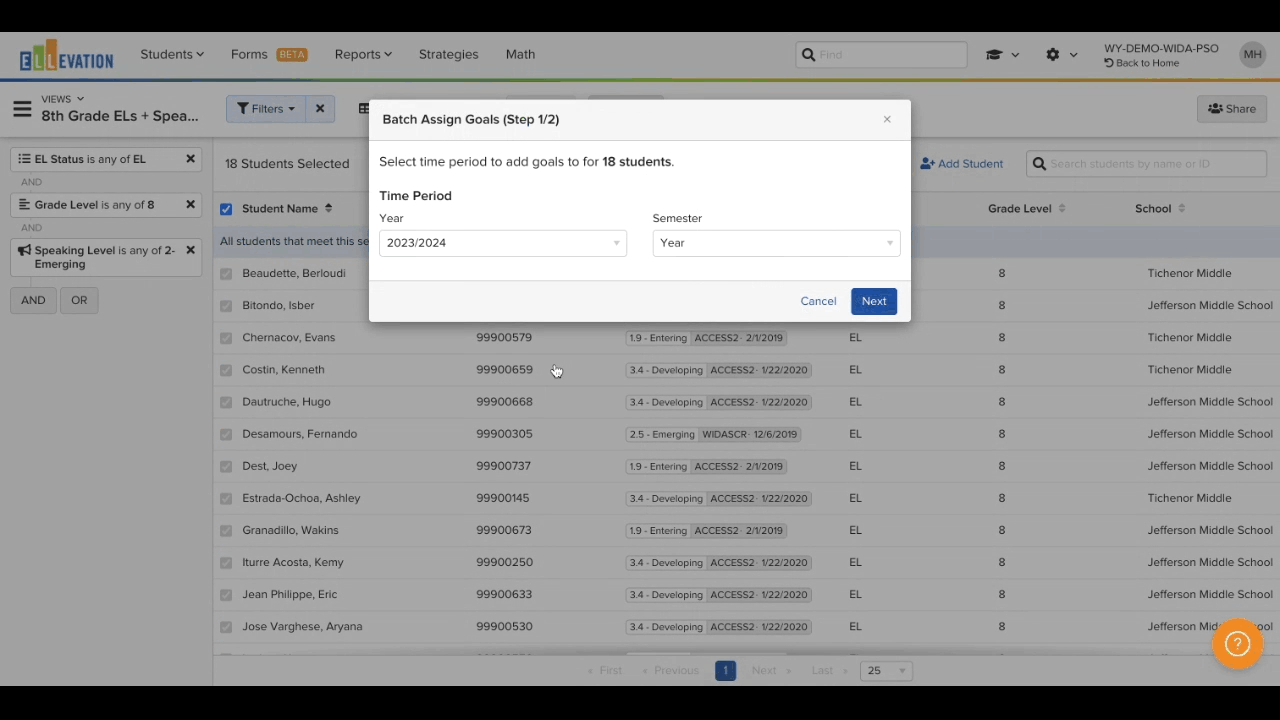Close the Batch Assign Goals dialog
Image resolution: width=1280 pixels, height=720 pixels.
point(887,119)
